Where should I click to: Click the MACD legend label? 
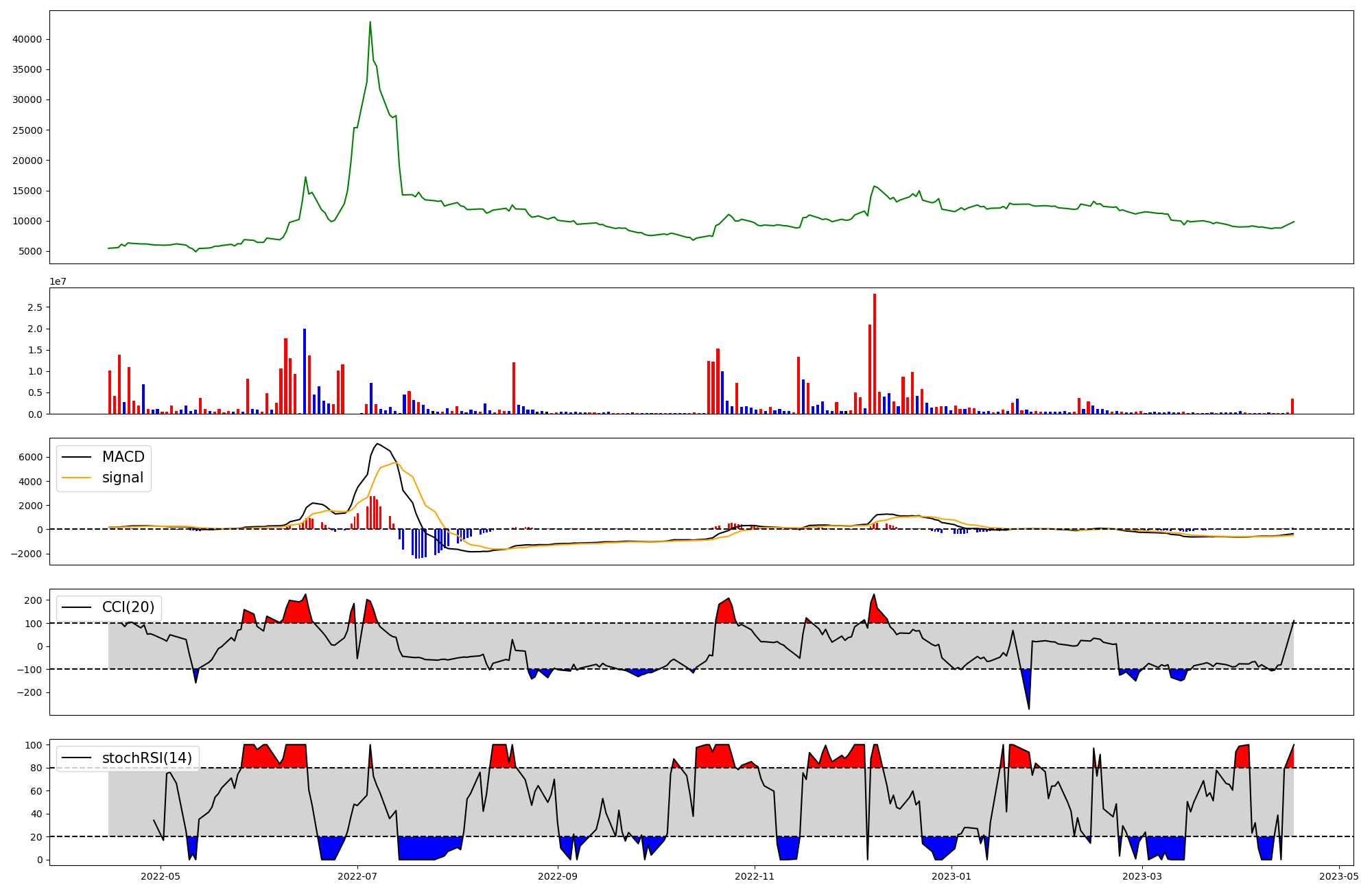point(123,457)
